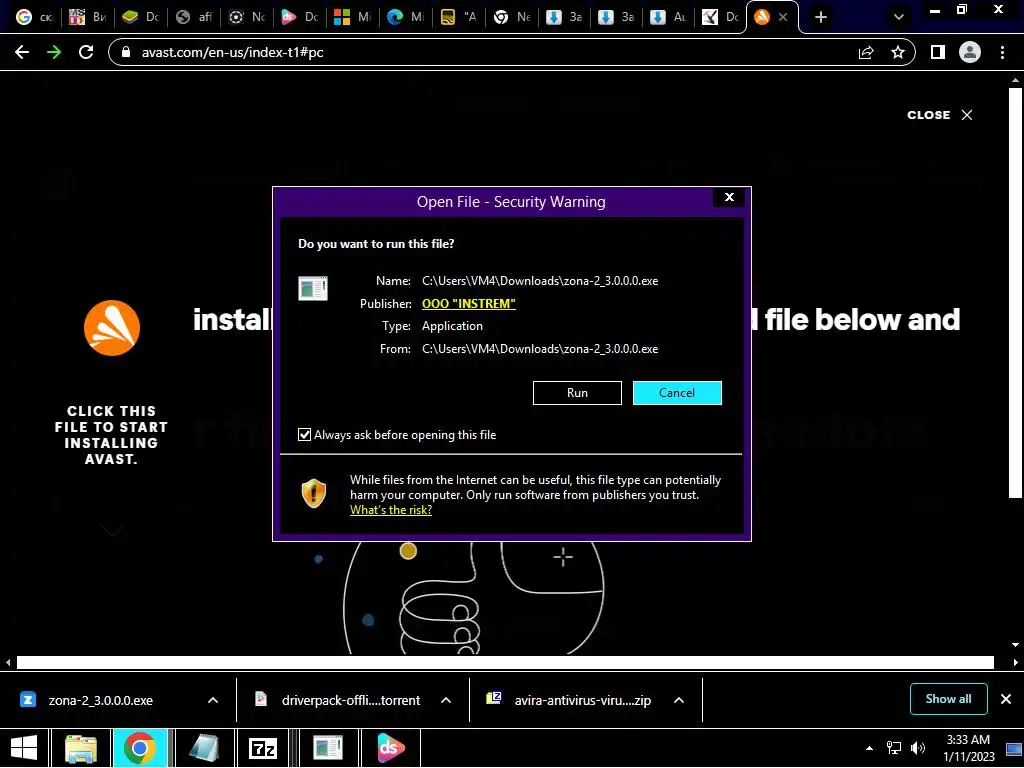Expand options for avira-antivirus zip download
Image resolution: width=1024 pixels, height=768 pixels.
(679, 700)
